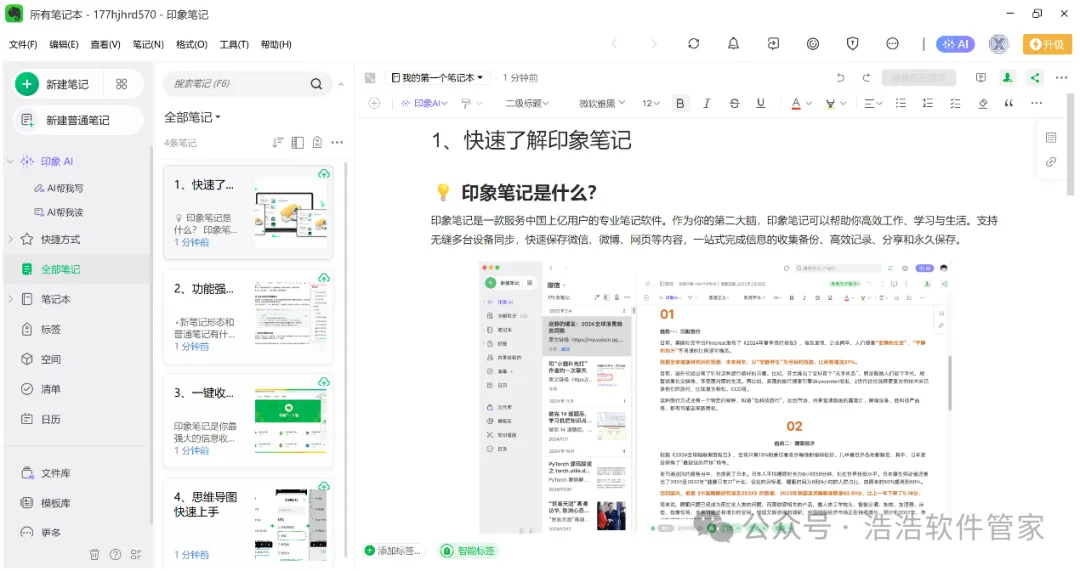The width and height of the screenshot is (1080, 571).
Task: Open the note header three-dots menu
Action: [x=1061, y=78]
